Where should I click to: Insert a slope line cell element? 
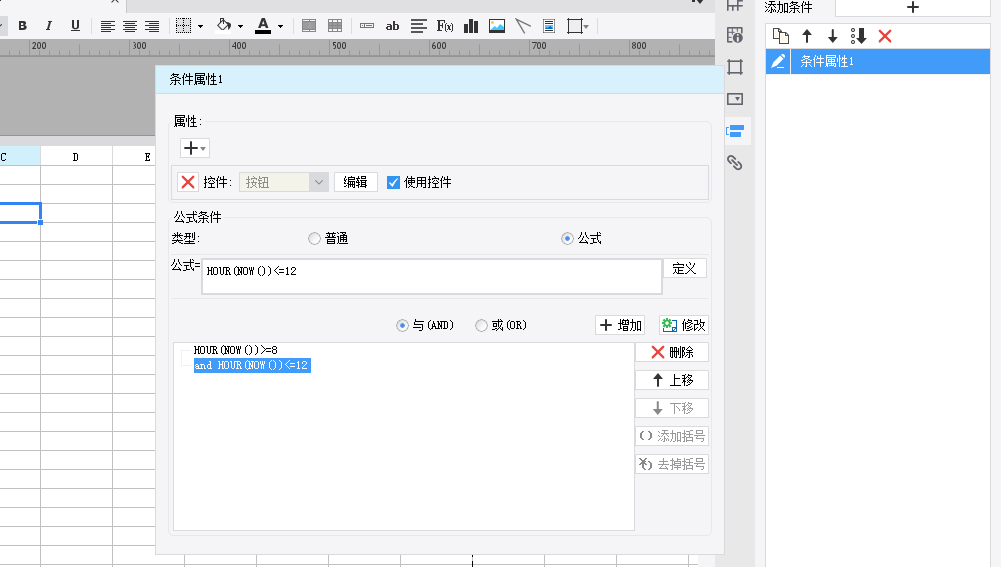523,26
